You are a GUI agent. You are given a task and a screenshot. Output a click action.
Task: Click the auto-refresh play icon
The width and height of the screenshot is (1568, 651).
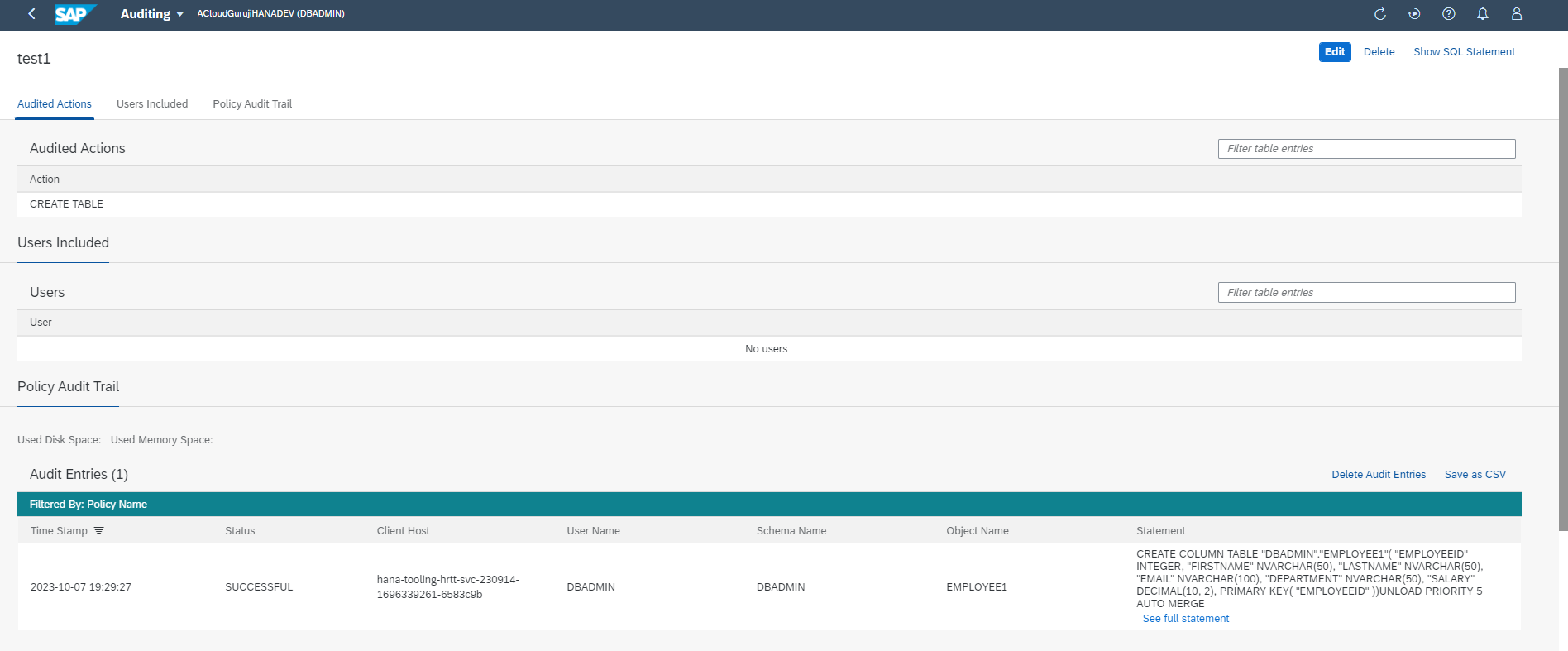pyautogui.click(x=1414, y=14)
